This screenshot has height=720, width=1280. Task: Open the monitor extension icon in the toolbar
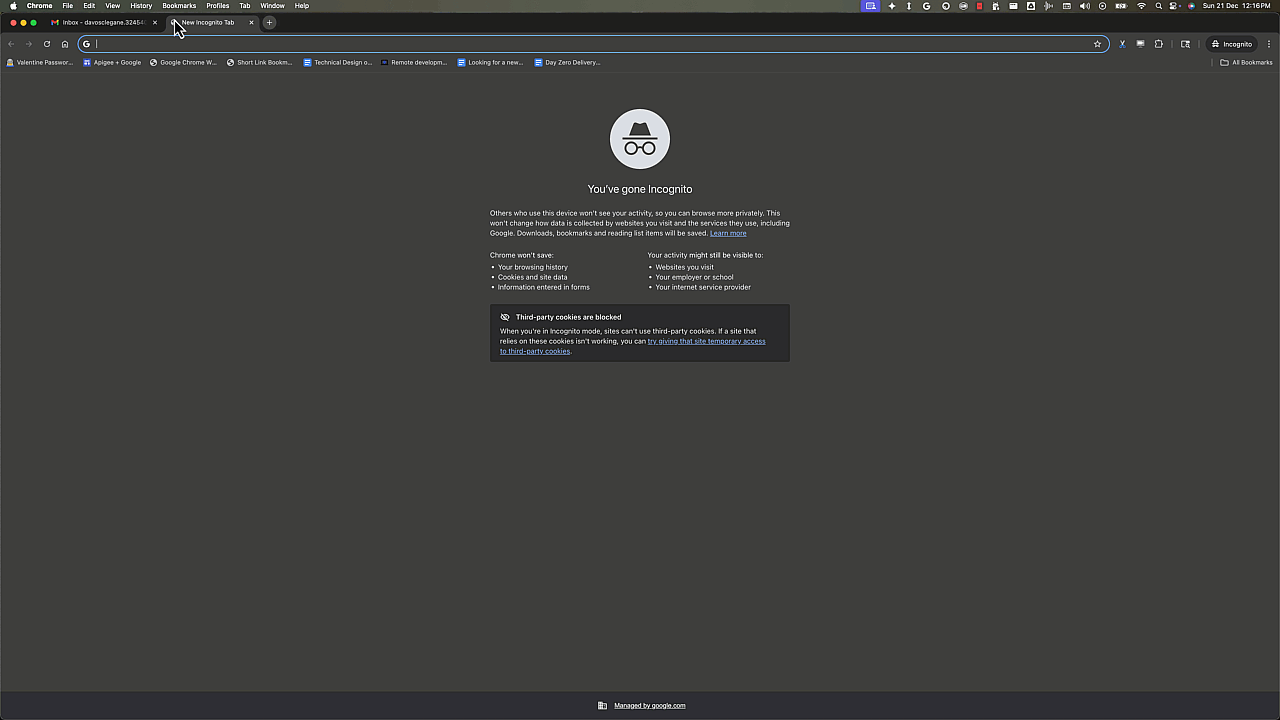pyautogui.click(x=1140, y=44)
